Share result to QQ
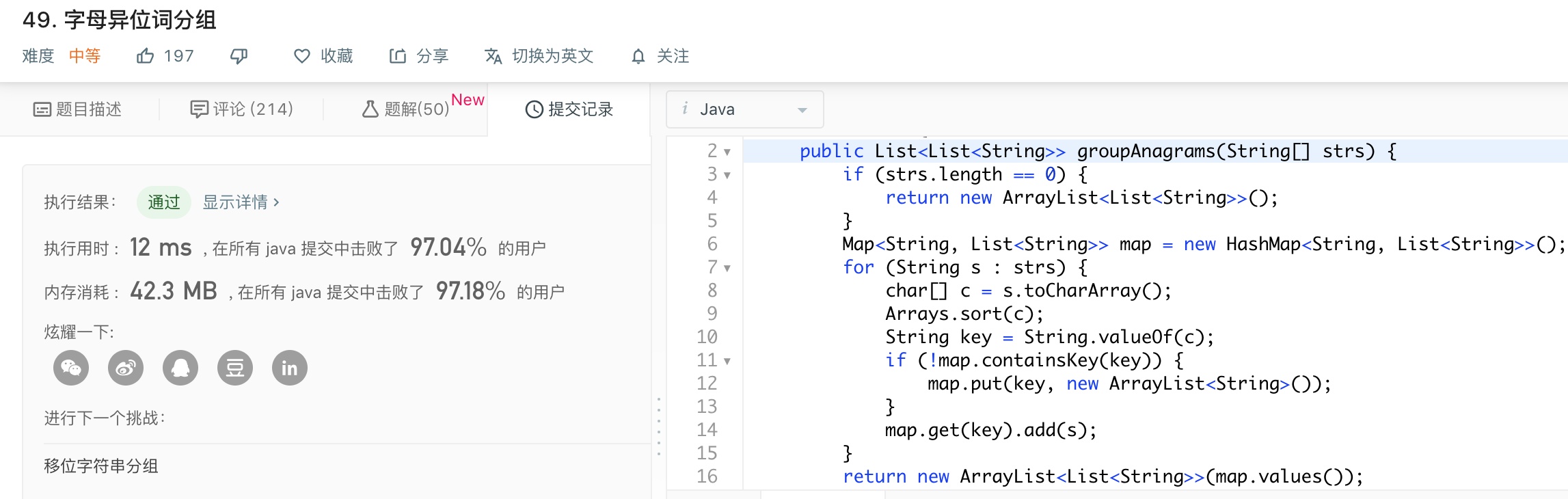 pyautogui.click(x=180, y=368)
